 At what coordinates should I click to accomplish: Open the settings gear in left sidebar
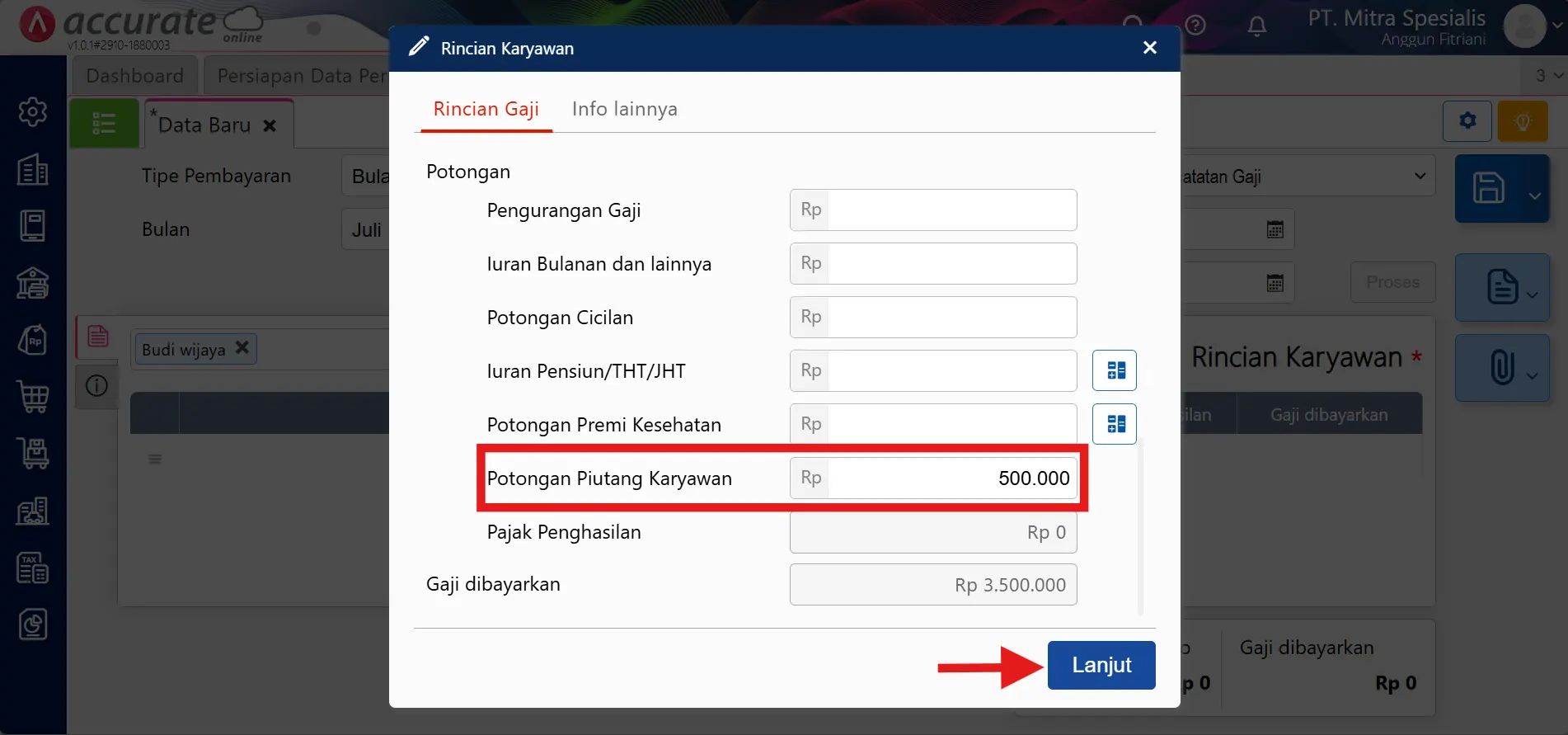(33, 111)
